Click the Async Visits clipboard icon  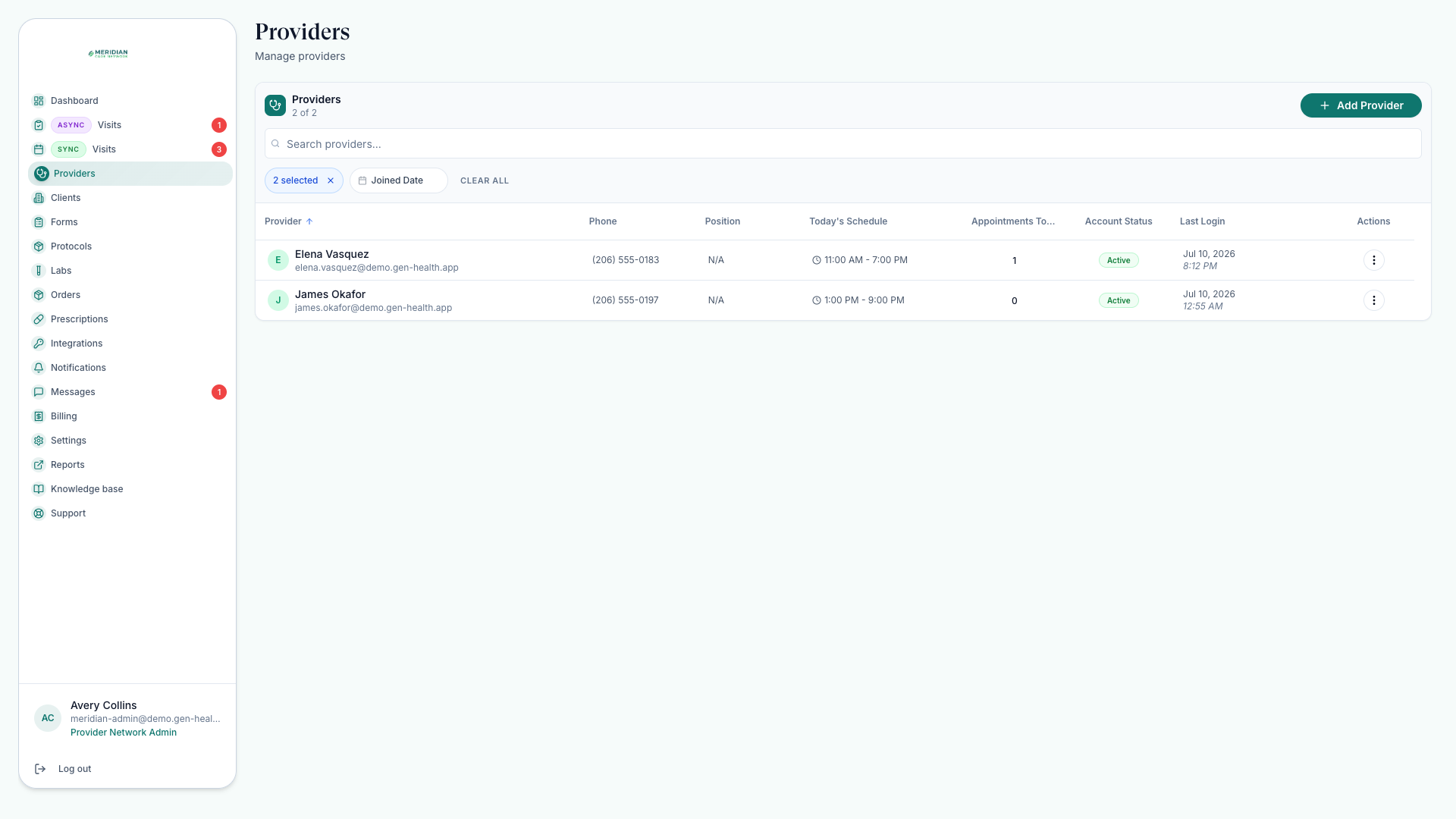39,125
